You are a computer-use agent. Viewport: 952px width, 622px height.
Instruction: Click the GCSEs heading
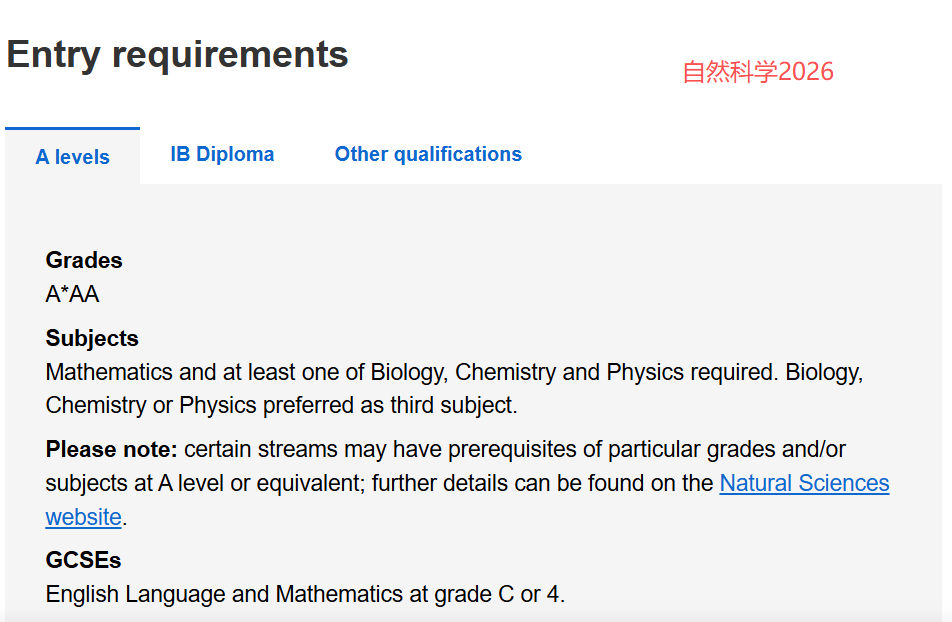point(83,560)
